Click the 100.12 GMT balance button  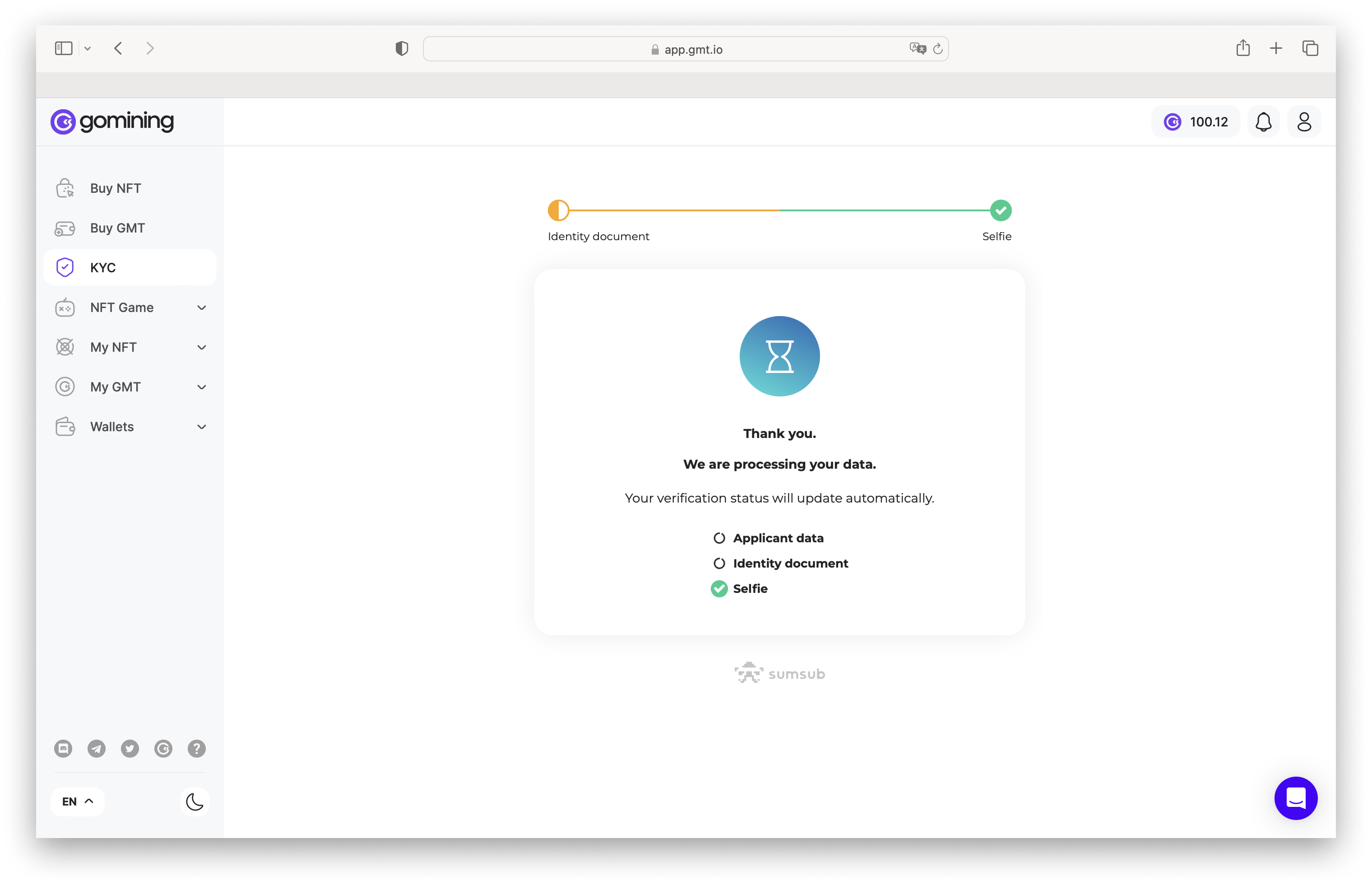pyautogui.click(x=1195, y=122)
